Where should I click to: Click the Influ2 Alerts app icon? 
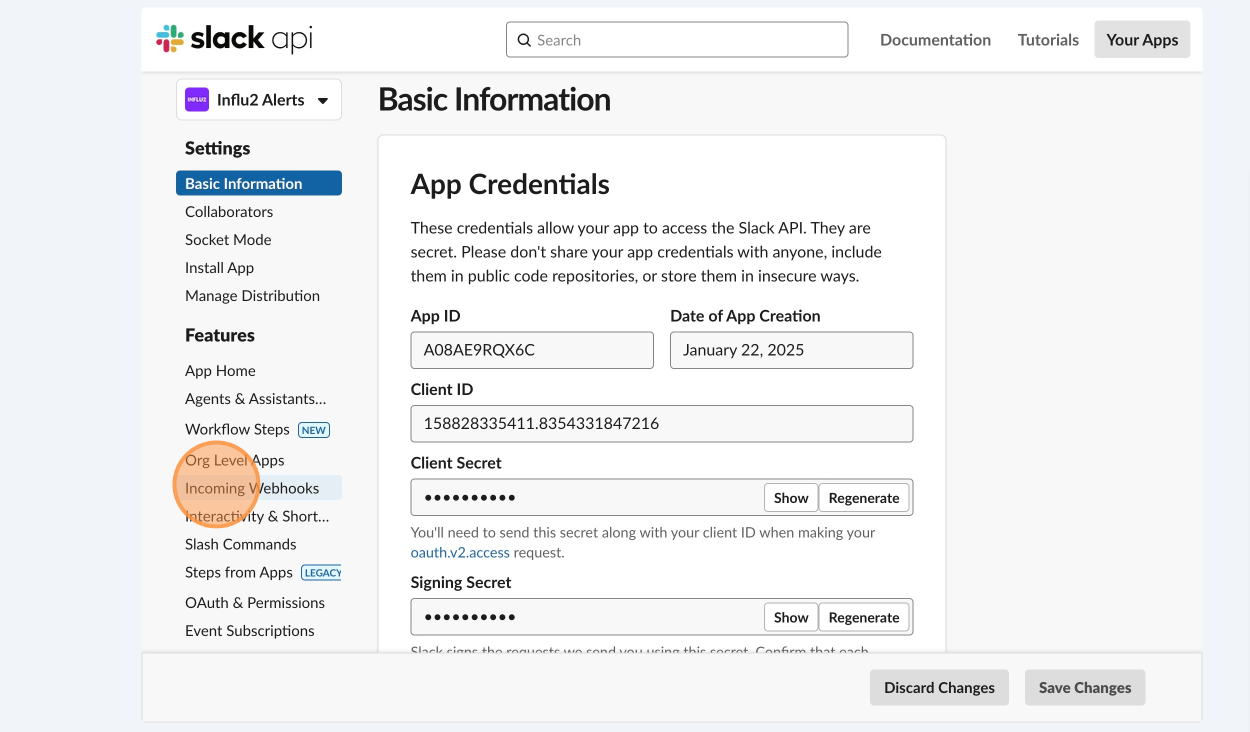point(197,100)
